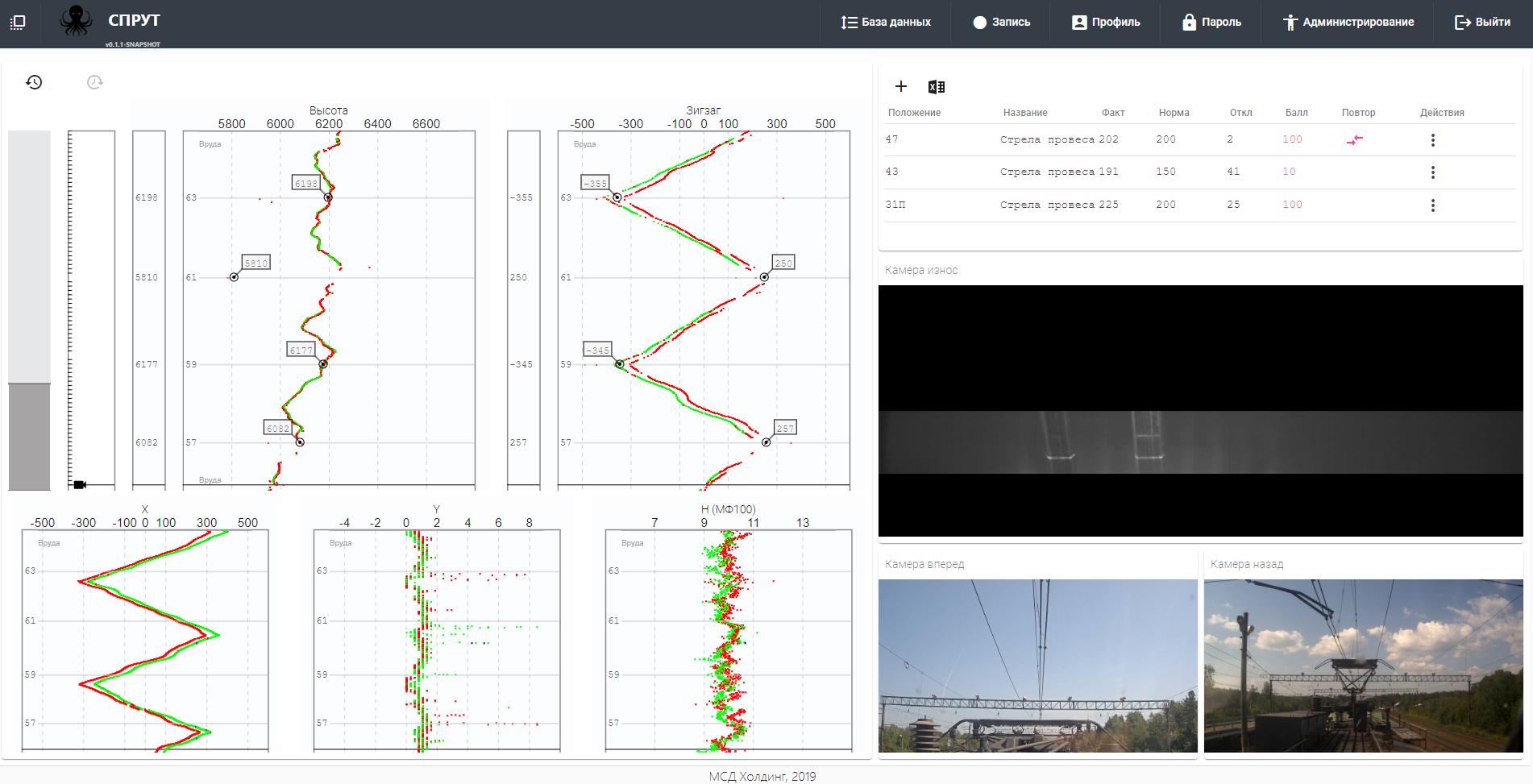Start recording with Запись
Image resolution: width=1533 pixels, height=784 pixels.
[1002, 23]
